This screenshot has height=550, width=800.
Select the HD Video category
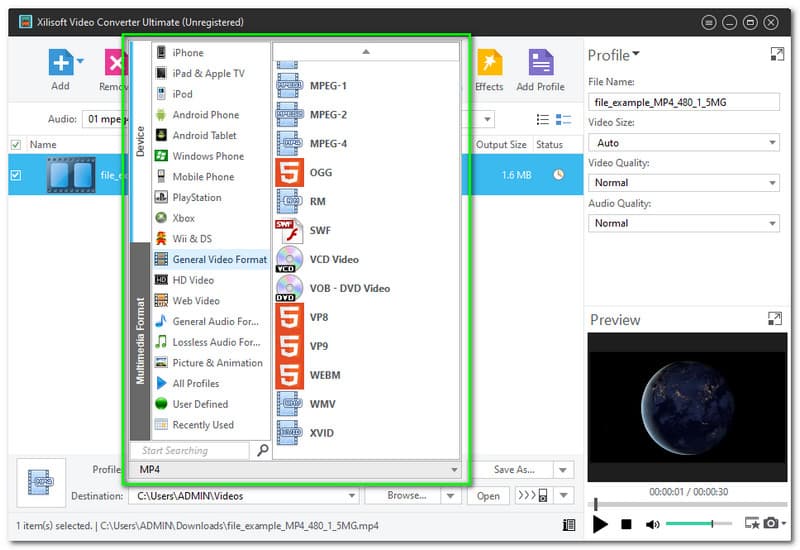193,280
